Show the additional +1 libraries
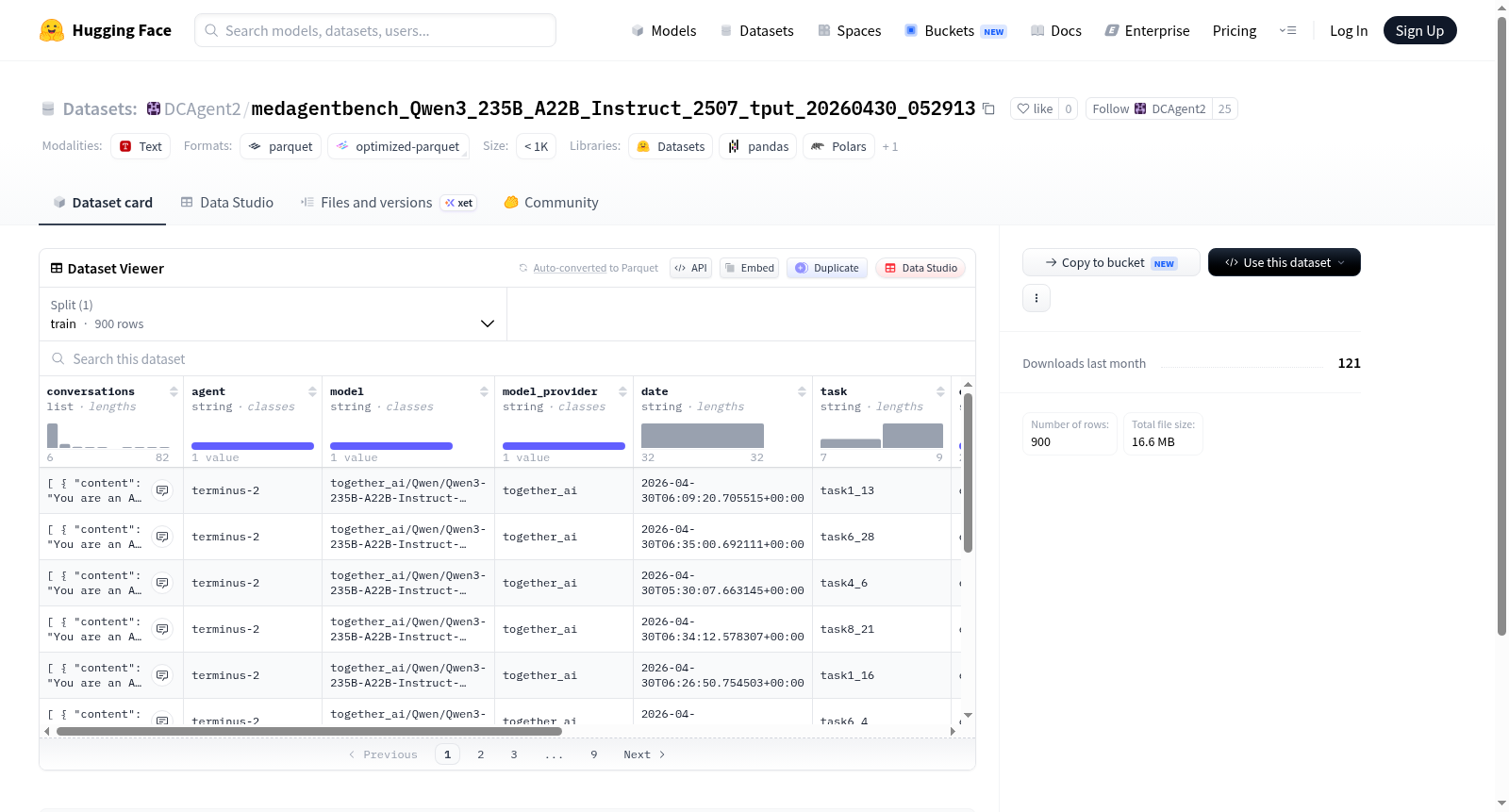1509x812 pixels. point(890,147)
